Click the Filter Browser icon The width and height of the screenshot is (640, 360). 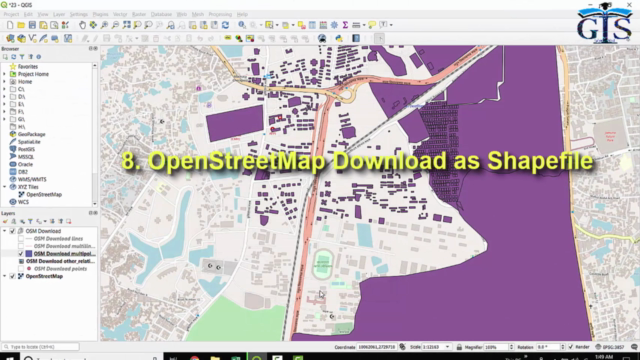(22, 57)
